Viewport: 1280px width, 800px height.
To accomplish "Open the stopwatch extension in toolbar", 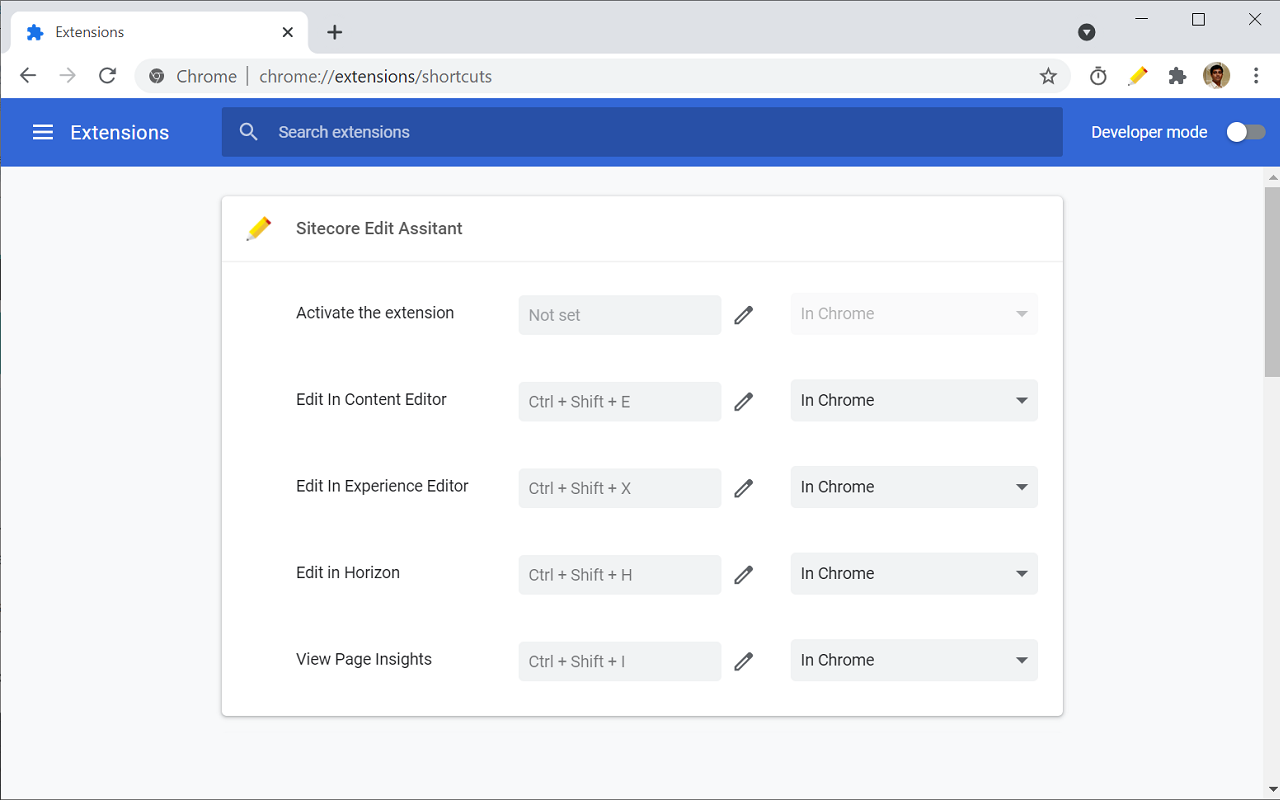I will 1098,76.
